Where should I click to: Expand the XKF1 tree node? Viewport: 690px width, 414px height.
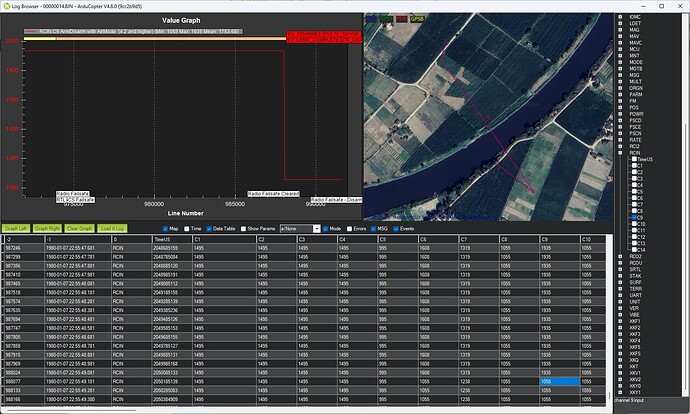(x=620, y=321)
